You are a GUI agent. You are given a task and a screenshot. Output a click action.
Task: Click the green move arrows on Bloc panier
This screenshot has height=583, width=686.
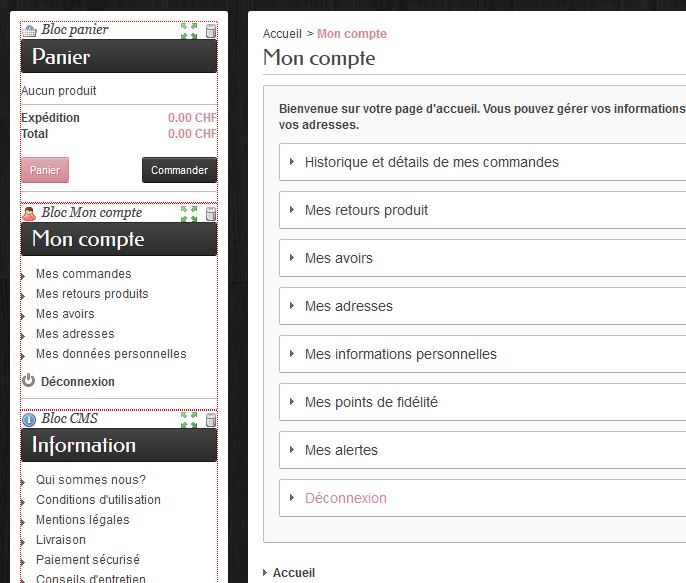click(x=189, y=31)
